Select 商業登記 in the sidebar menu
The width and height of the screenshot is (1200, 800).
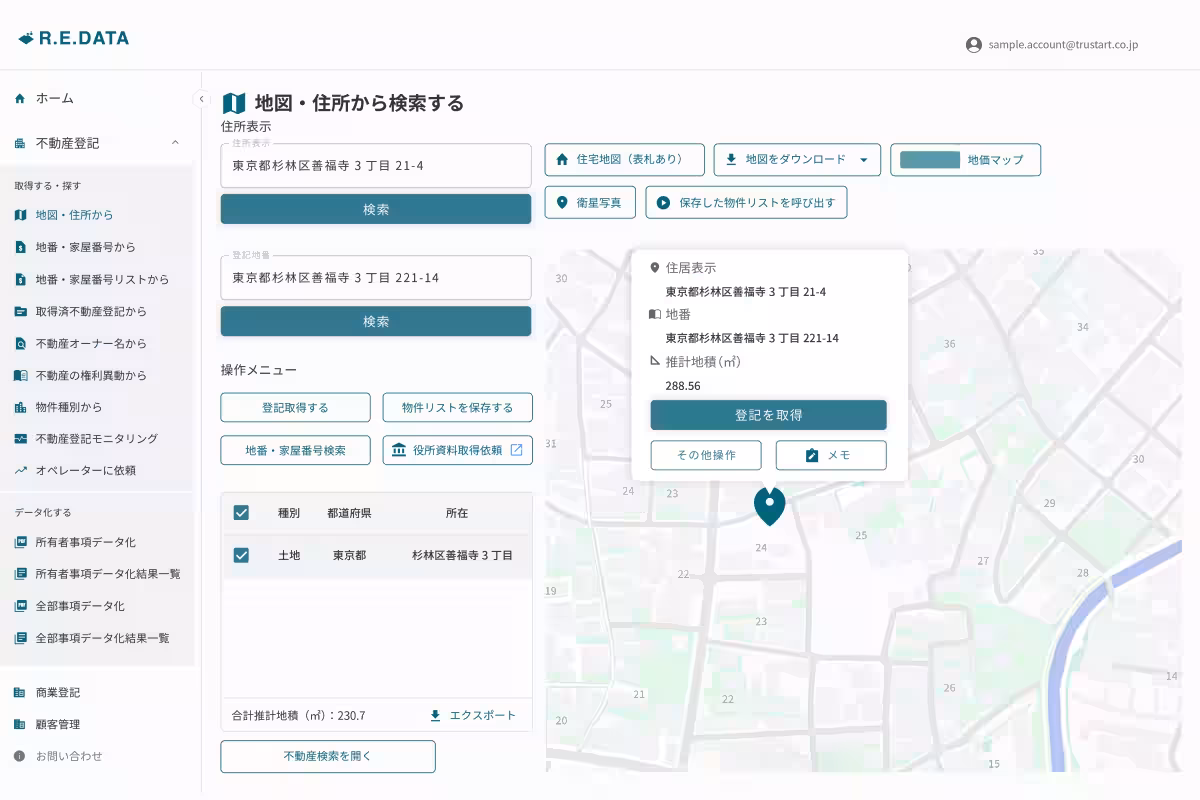pos(60,692)
